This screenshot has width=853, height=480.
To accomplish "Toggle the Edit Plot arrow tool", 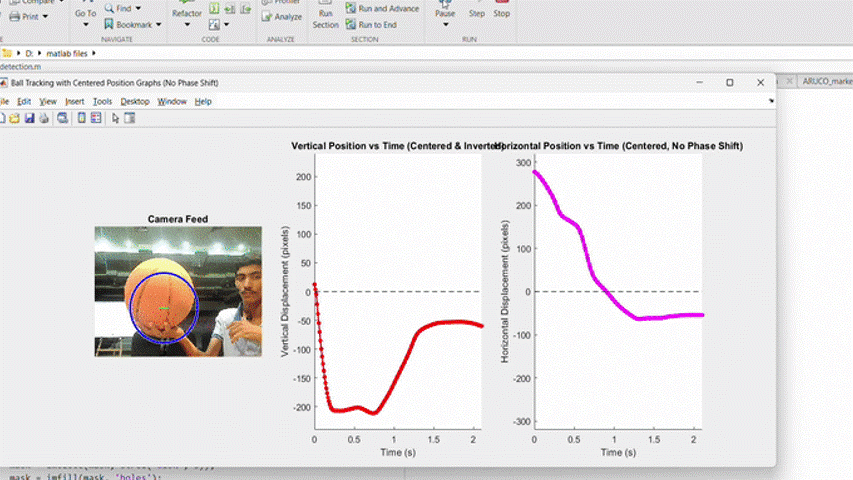I will click(x=115, y=118).
